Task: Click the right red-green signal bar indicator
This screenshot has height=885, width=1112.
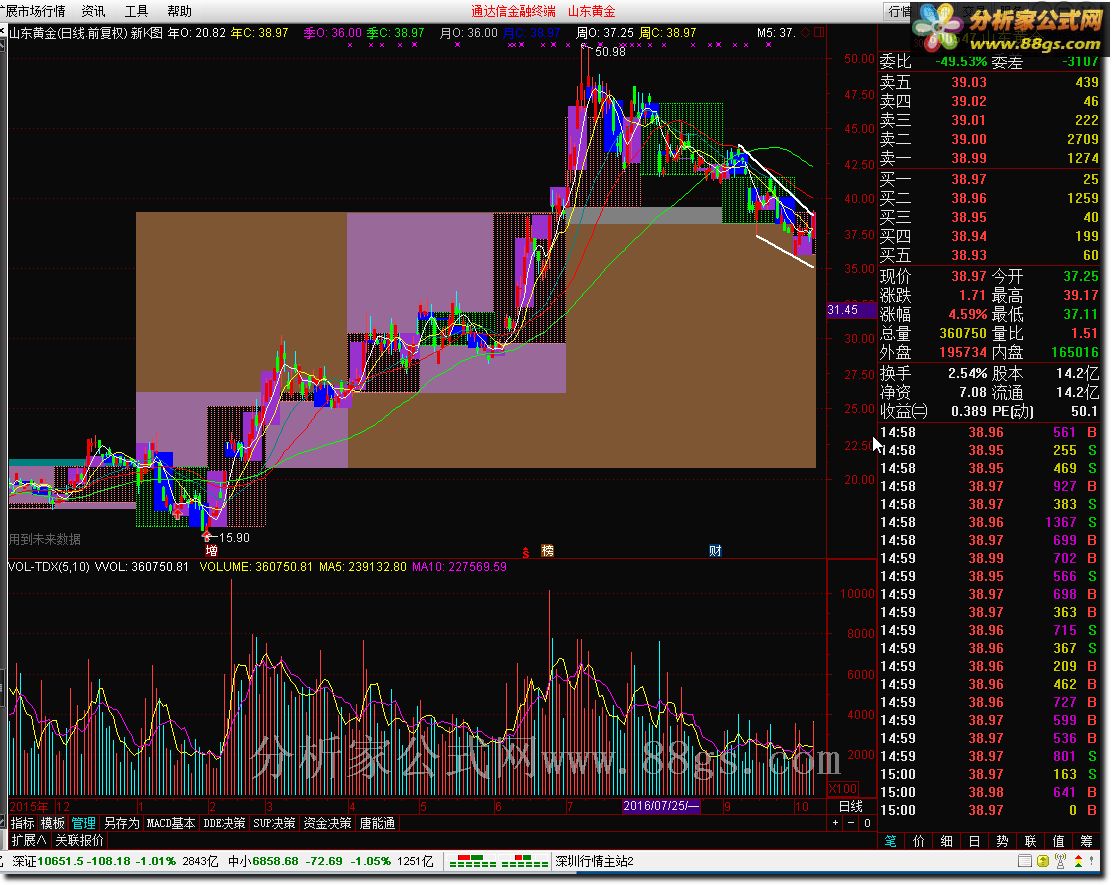Action: (525, 862)
